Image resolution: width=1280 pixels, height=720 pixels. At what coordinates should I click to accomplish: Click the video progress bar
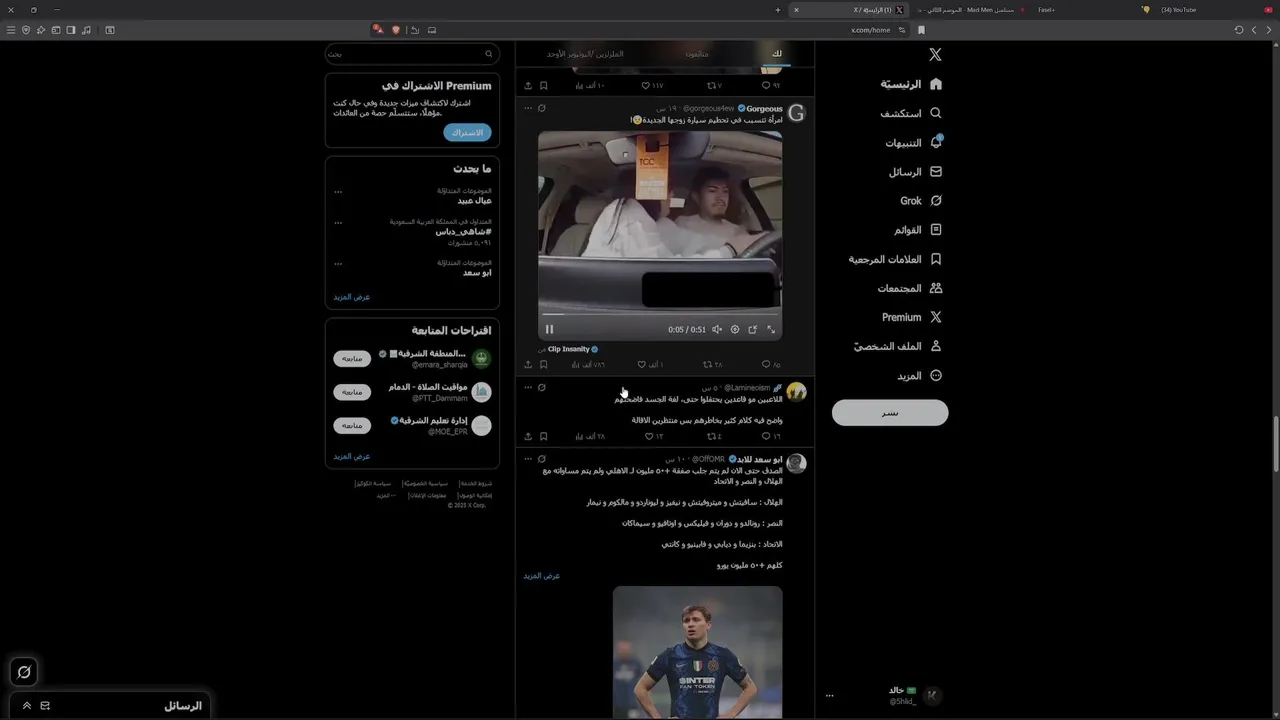[660, 314]
